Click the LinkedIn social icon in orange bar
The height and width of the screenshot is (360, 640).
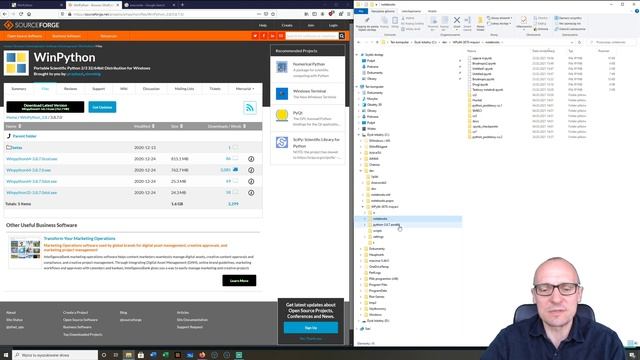coord(272,36)
